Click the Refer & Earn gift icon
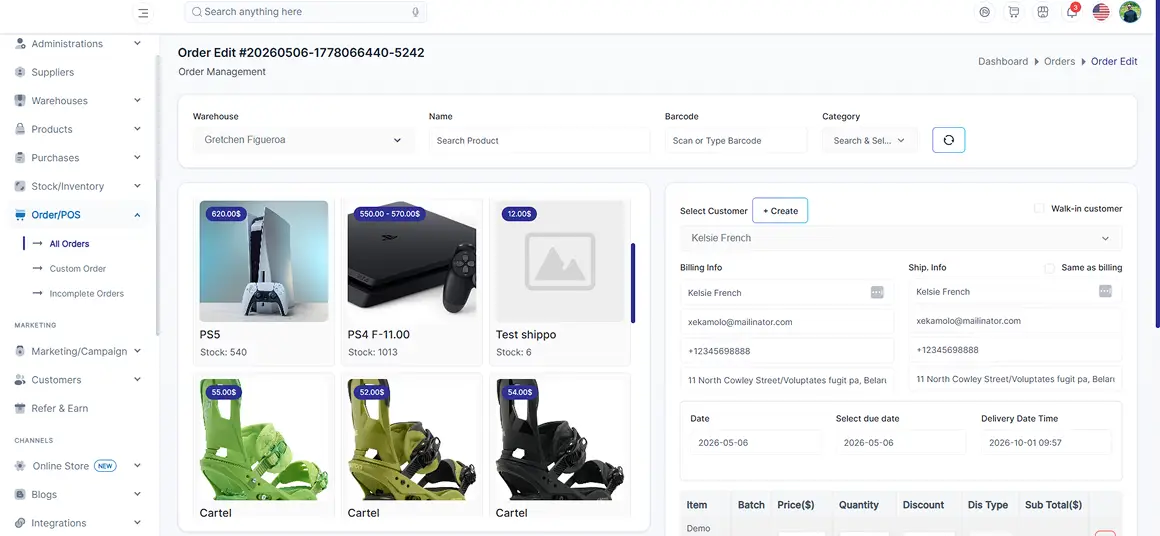The height and width of the screenshot is (536, 1160). point(21,408)
